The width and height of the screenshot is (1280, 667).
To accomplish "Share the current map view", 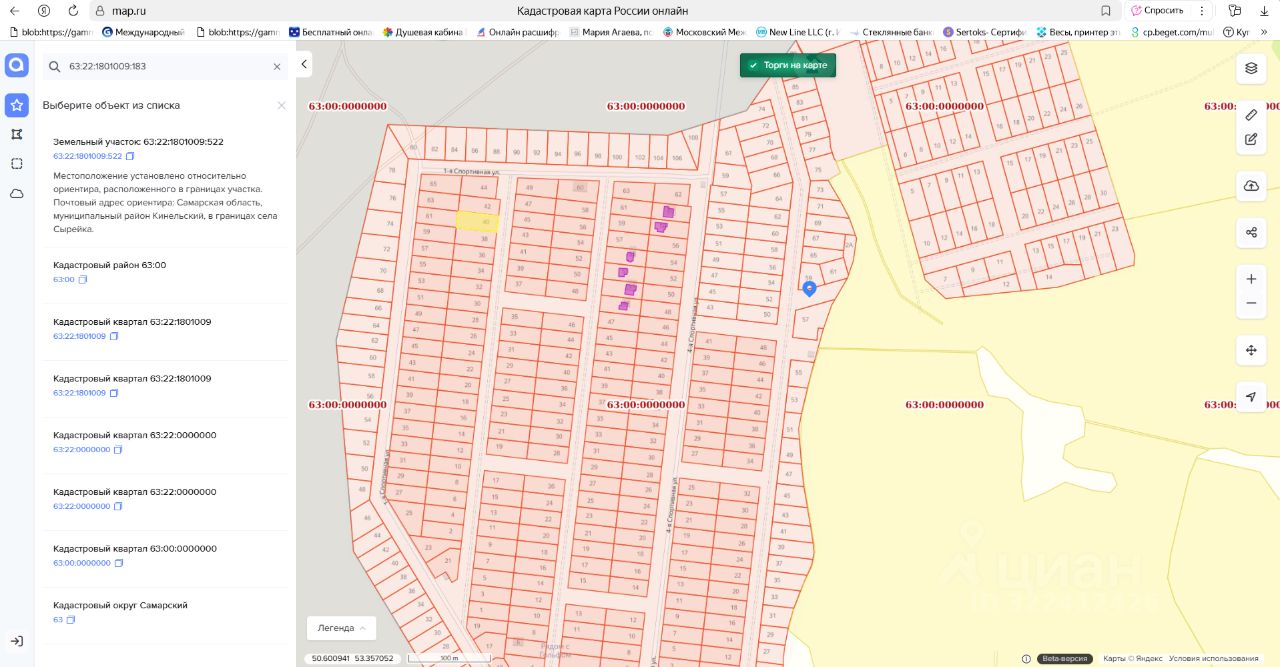I will (x=1251, y=233).
